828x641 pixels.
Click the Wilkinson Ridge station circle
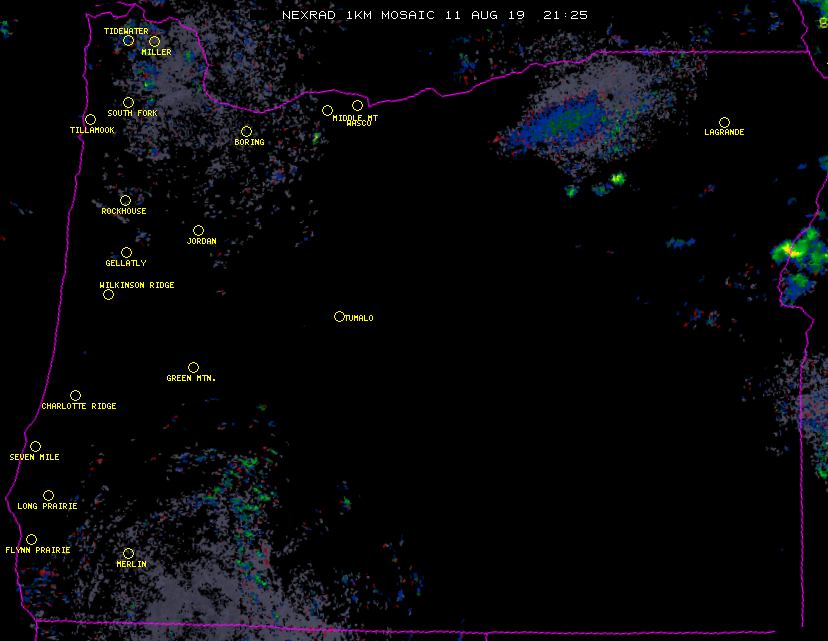point(108,294)
